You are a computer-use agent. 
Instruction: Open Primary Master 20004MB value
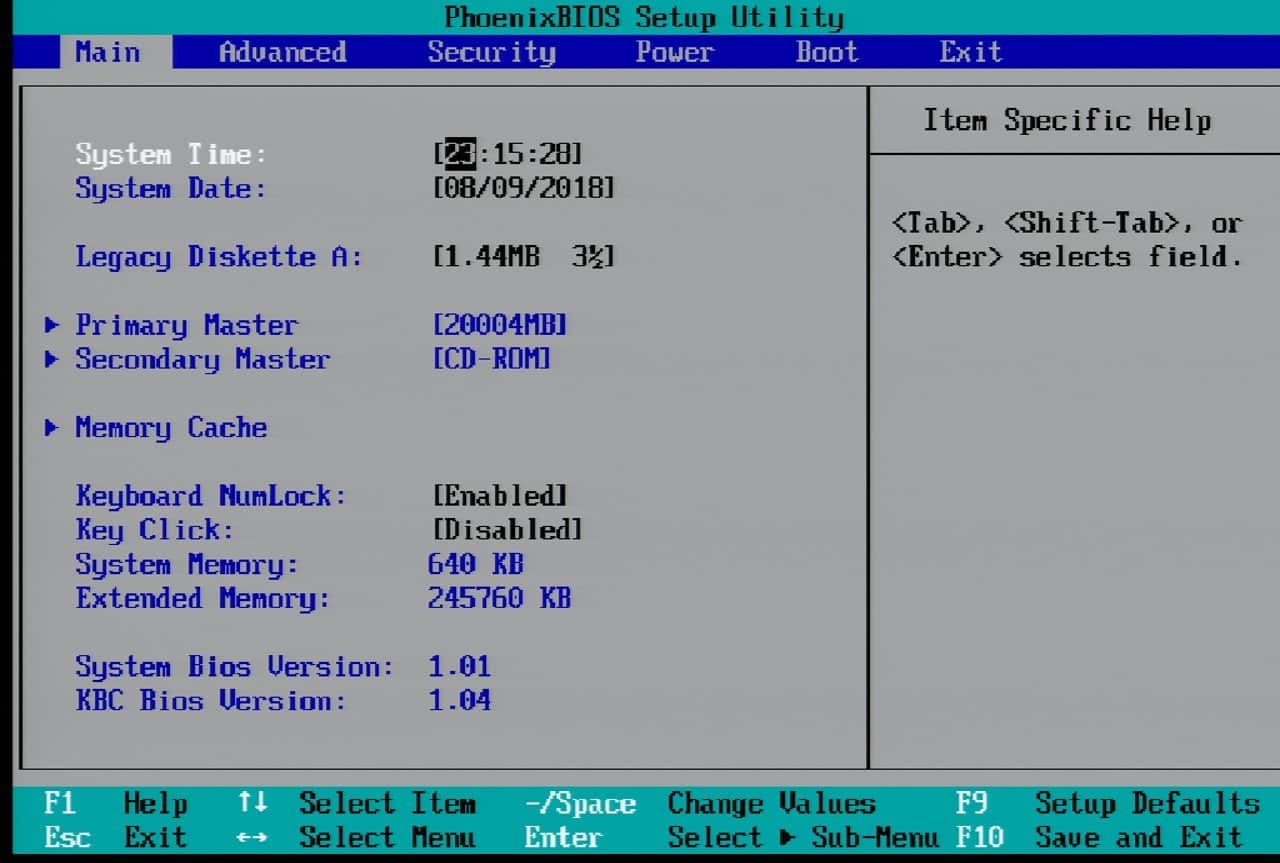click(x=500, y=325)
